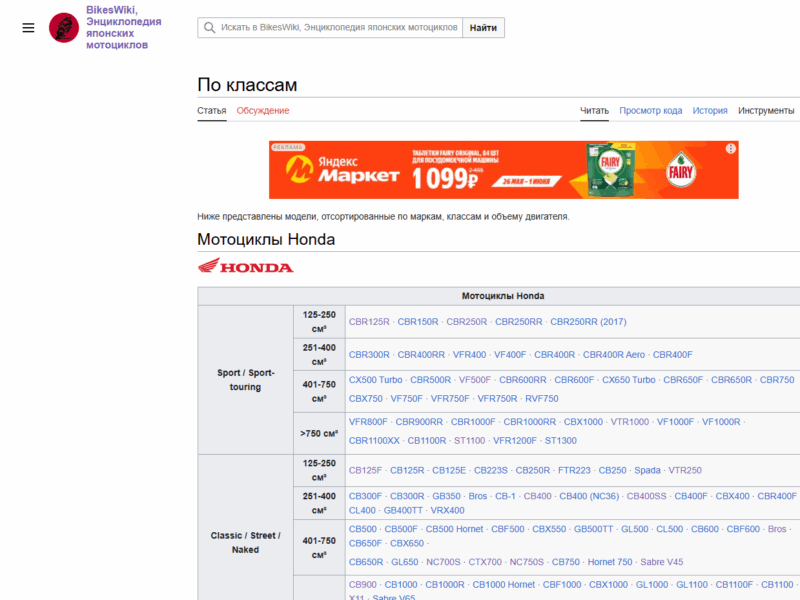
Task: Open the VF500F link
Action: 474,380
